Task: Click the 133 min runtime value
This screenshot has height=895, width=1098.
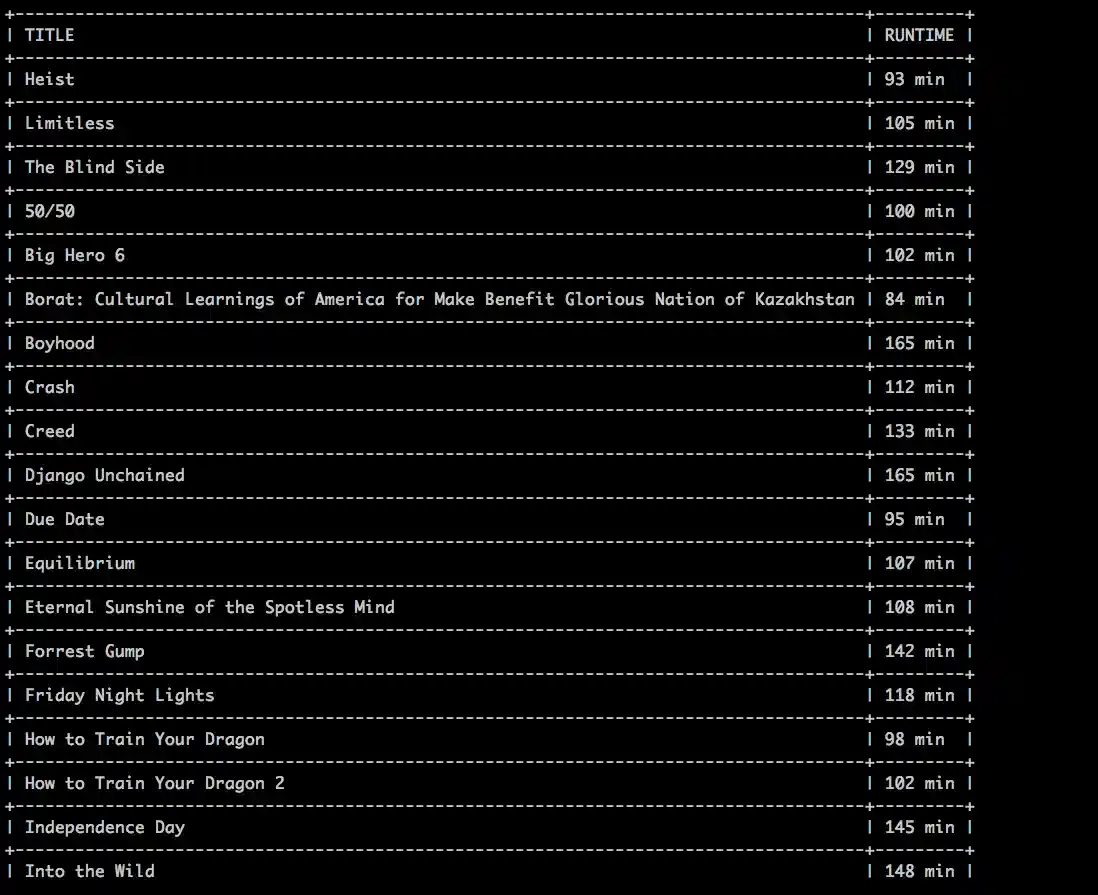Action: click(919, 431)
